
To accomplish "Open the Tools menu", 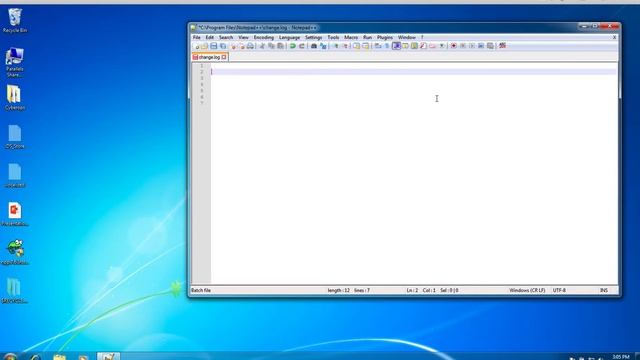I will pyautogui.click(x=333, y=38).
